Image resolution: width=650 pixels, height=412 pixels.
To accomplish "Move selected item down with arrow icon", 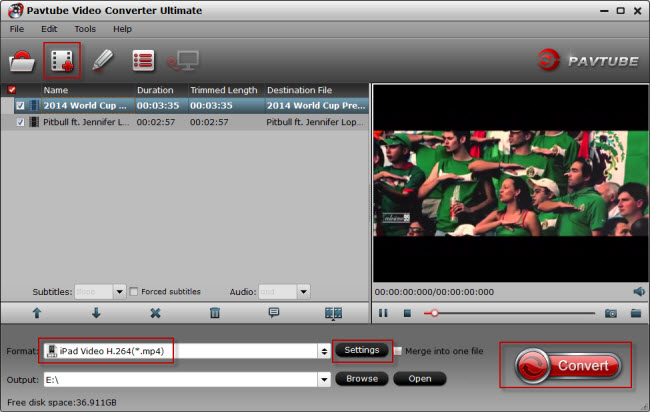I will pyautogui.click(x=96, y=313).
